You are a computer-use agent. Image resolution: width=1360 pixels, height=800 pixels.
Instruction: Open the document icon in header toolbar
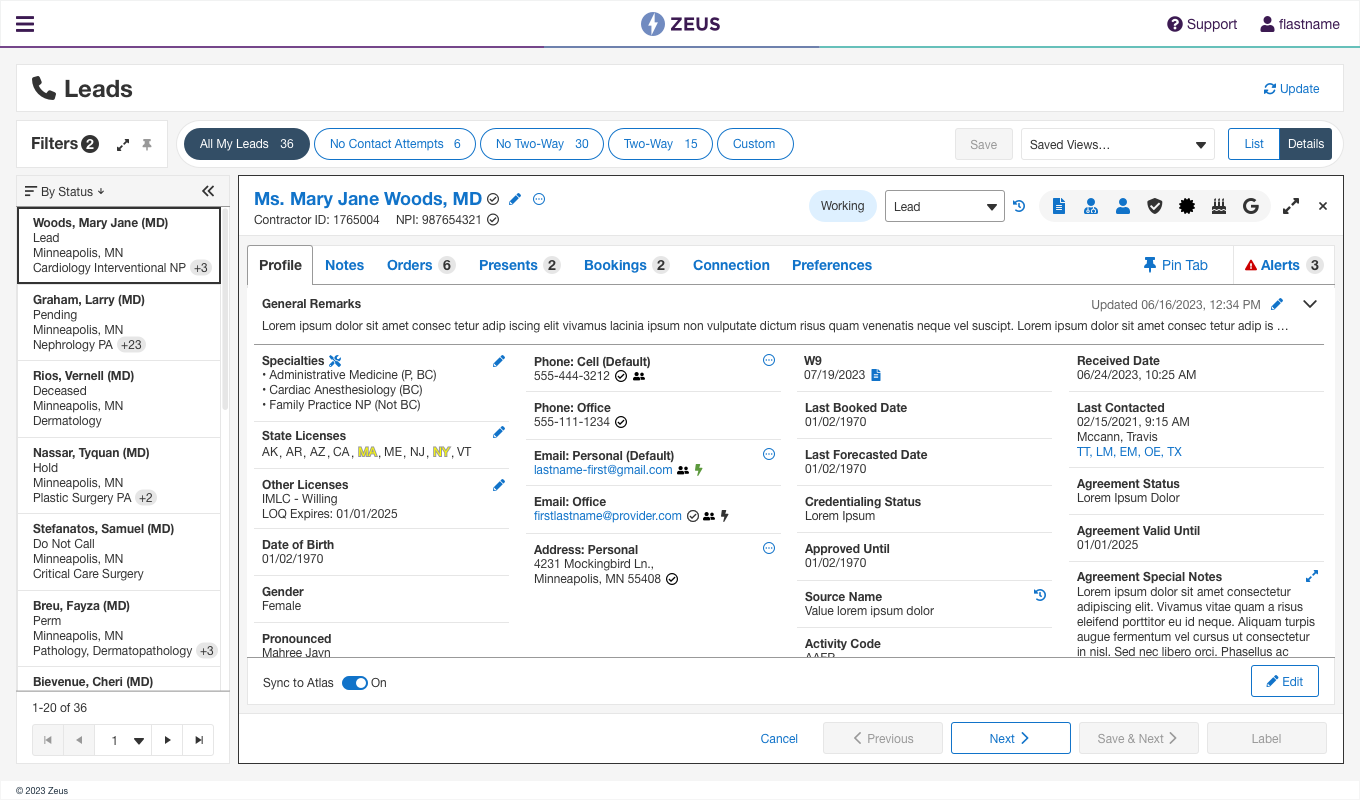(x=1059, y=206)
